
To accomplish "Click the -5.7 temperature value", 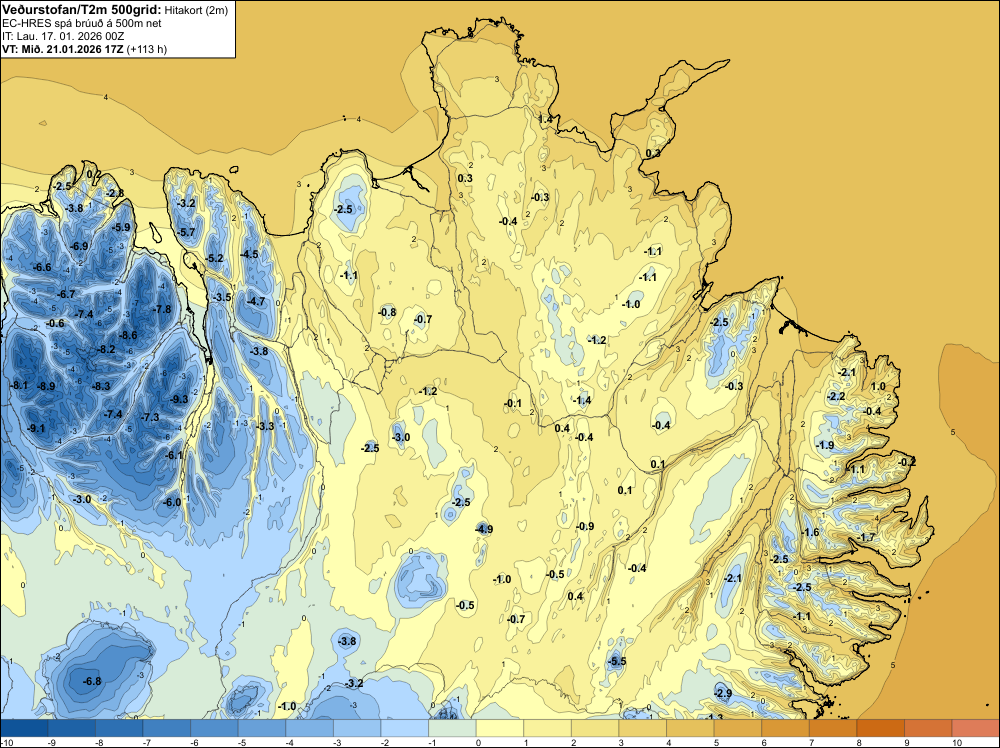I will (x=187, y=232).
